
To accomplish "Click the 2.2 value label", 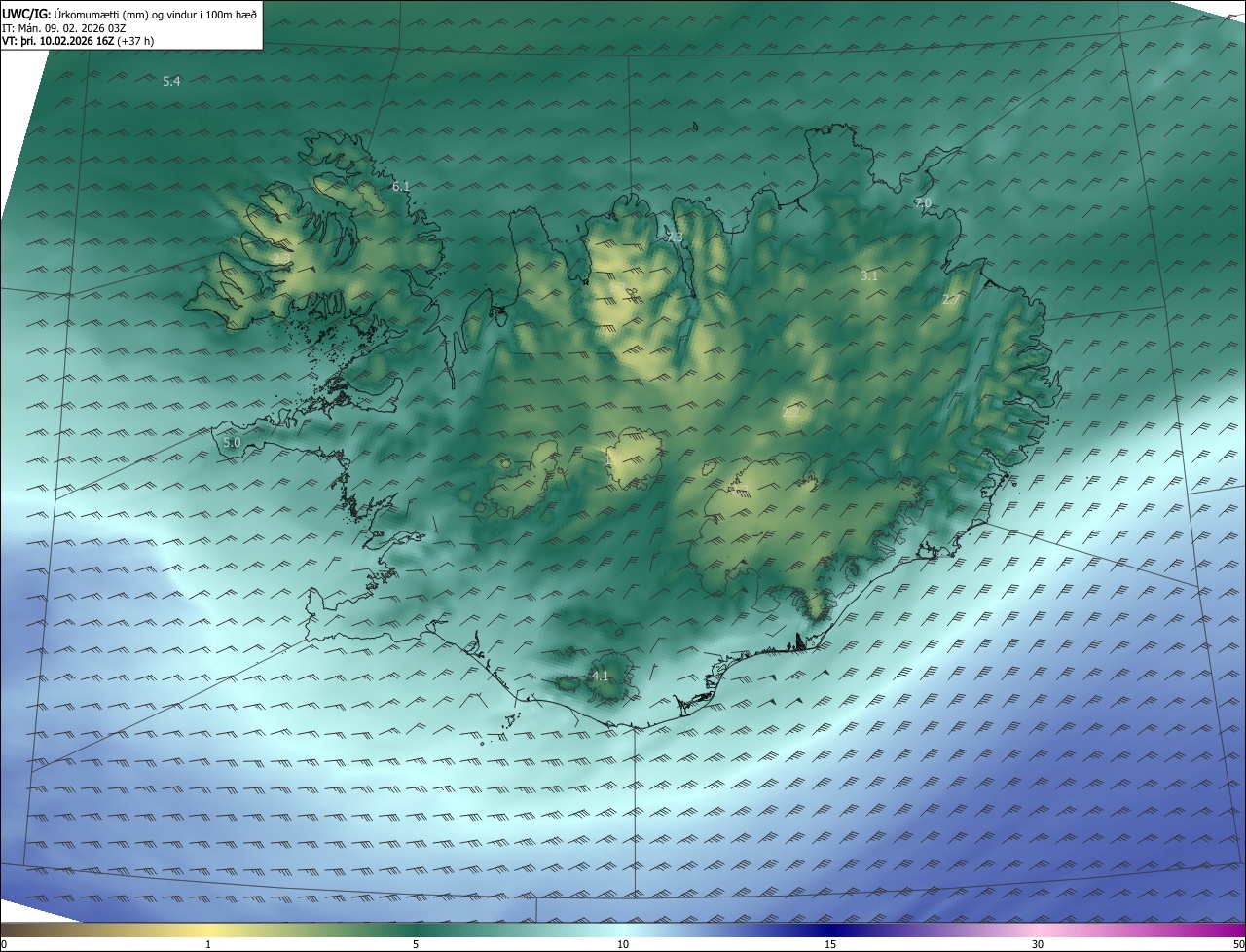I will (790, 413).
